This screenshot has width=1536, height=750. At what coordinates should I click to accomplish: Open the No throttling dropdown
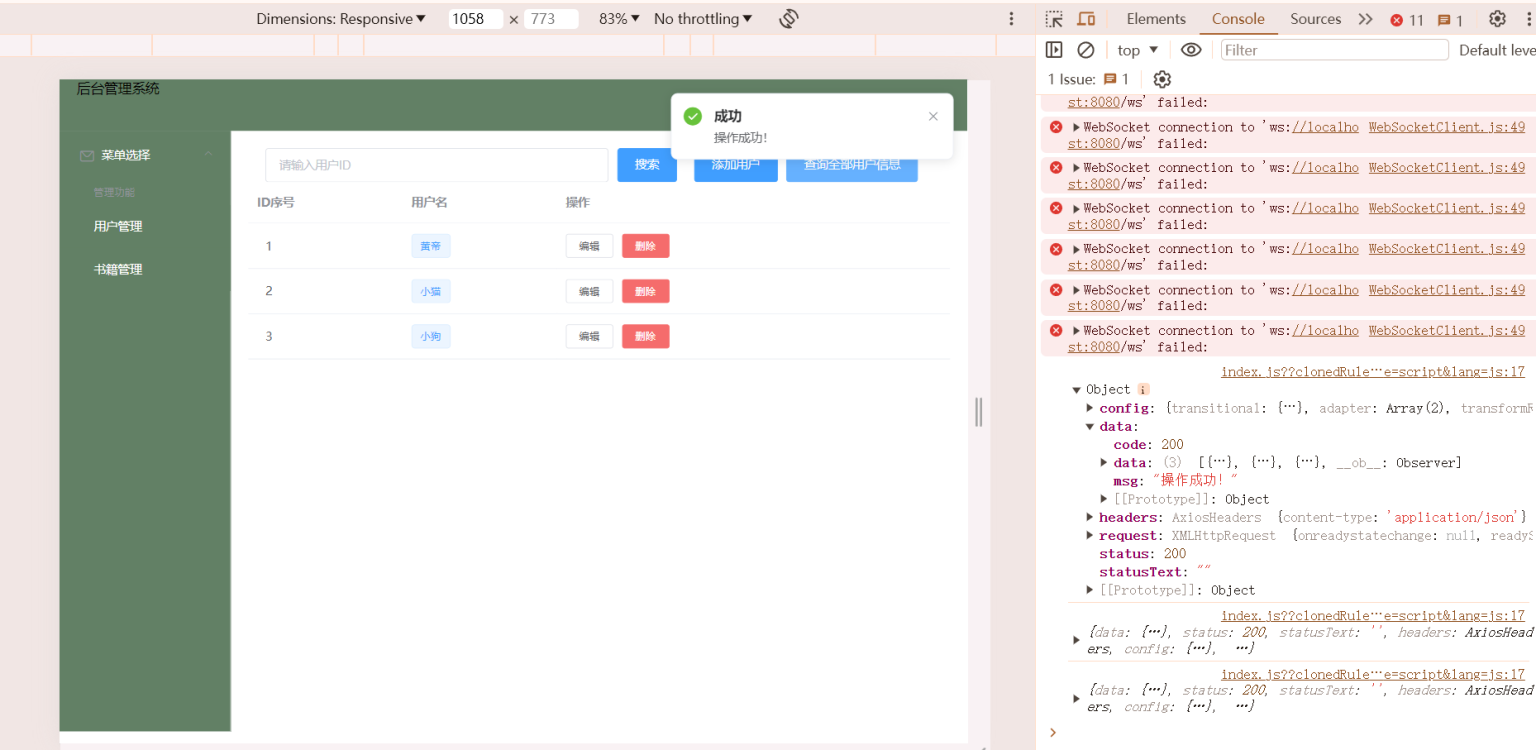(x=703, y=19)
